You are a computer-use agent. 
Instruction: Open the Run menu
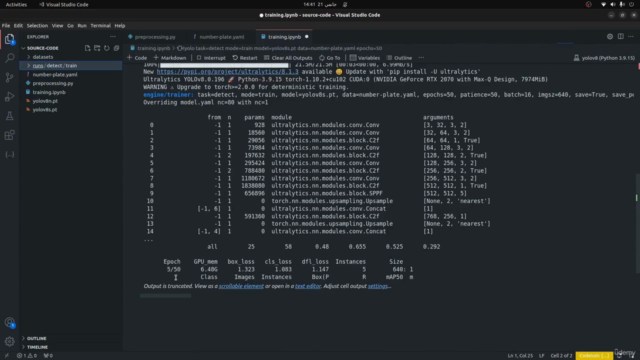(82, 26)
